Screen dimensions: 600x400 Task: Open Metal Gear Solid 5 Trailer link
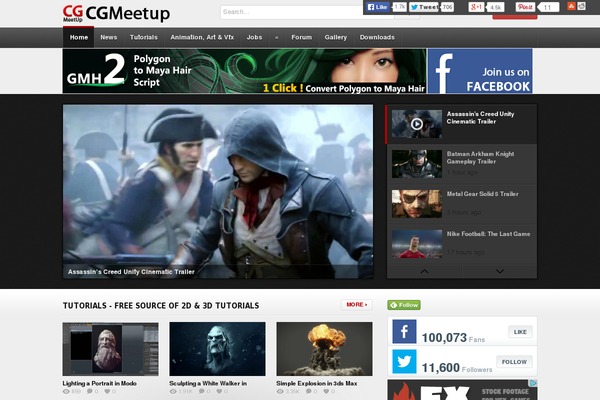pyautogui.click(x=483, y=194)
